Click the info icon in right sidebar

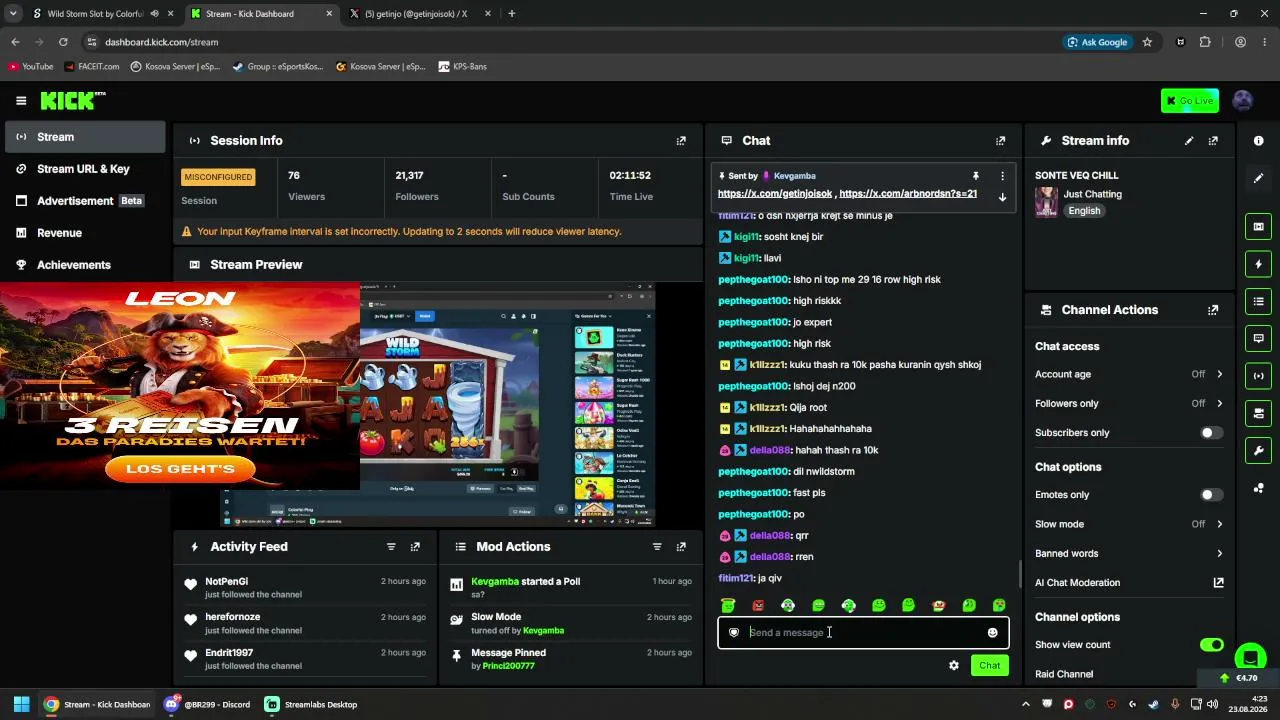coord(1258,141)
